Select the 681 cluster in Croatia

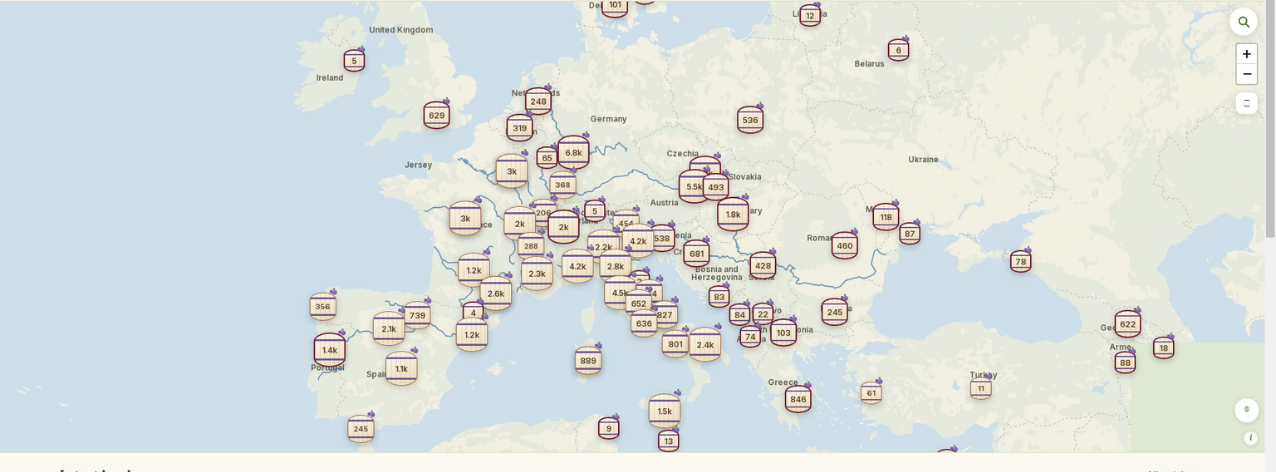pyautogui.click(x=696, y=253)
